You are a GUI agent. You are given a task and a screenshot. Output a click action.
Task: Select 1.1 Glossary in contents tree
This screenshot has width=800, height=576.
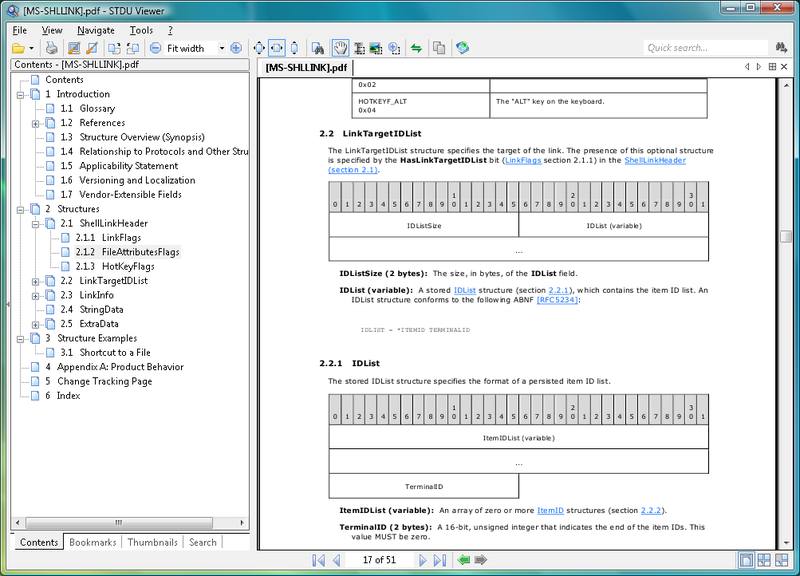click(x=87, y=109)
